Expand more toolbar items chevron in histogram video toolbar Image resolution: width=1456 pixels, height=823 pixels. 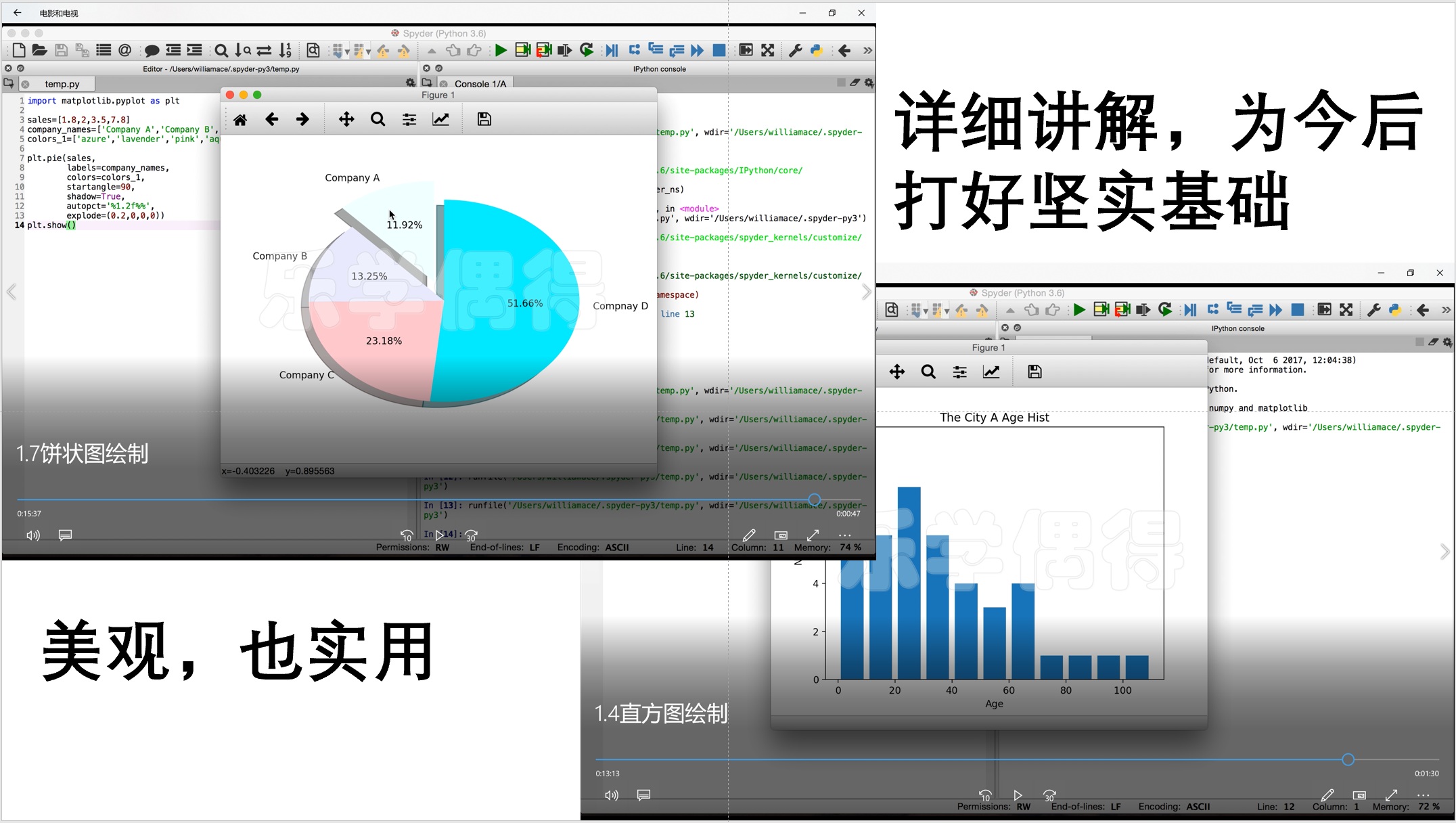click(1446, 310)
